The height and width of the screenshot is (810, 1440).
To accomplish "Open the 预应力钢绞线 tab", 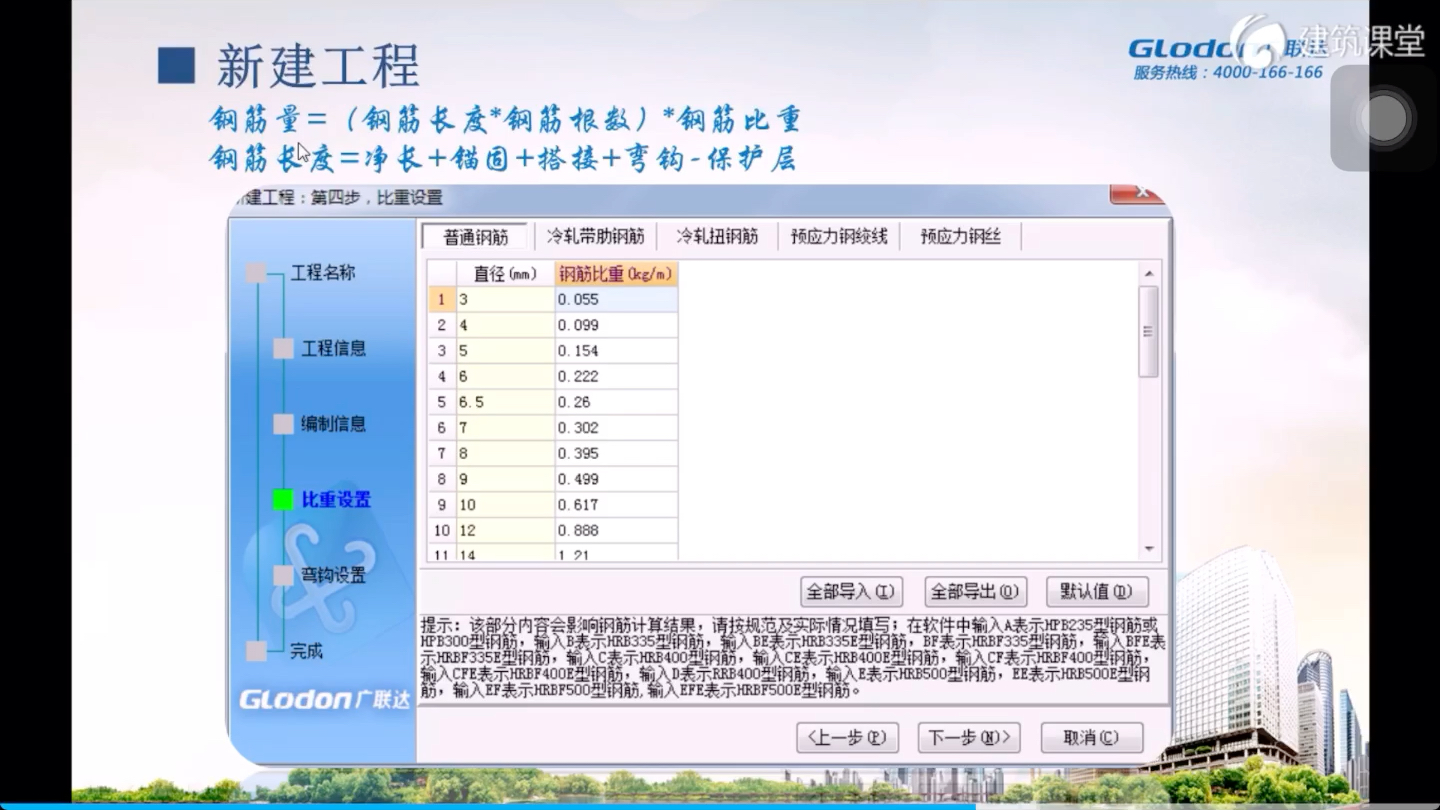I will [840, 237].
